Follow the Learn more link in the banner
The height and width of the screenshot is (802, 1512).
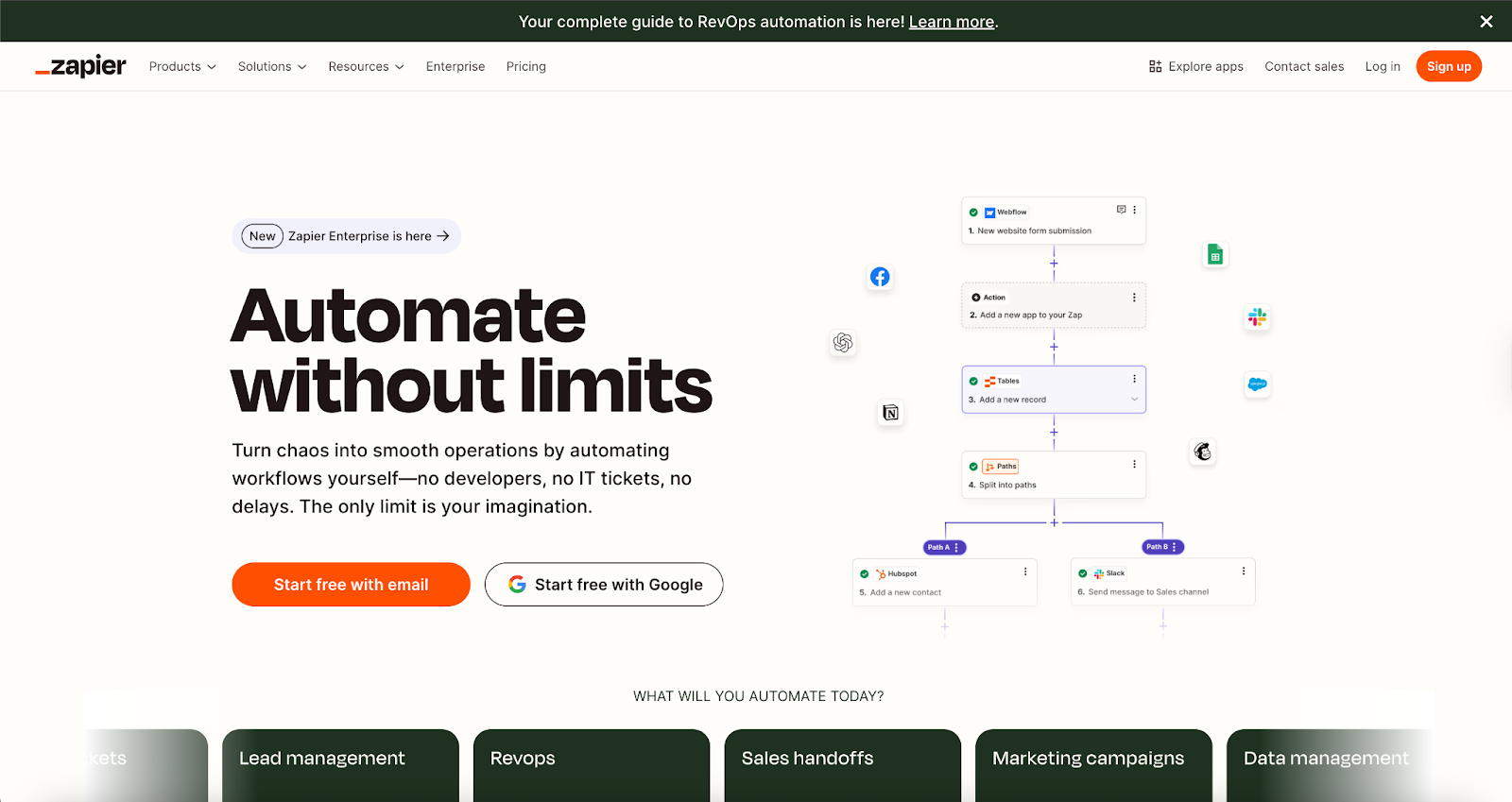(x=952, y=22)
